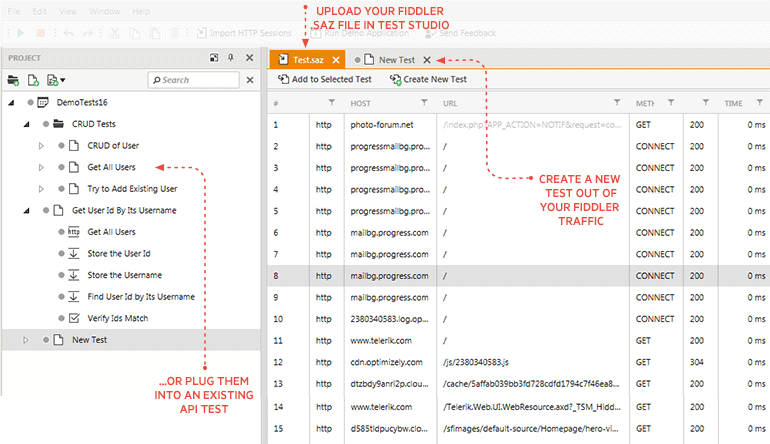The width and height of the screenshot is (770, 444).
Task: Click 2380340583.log.op... host in row 10
Action: (389, 319)
